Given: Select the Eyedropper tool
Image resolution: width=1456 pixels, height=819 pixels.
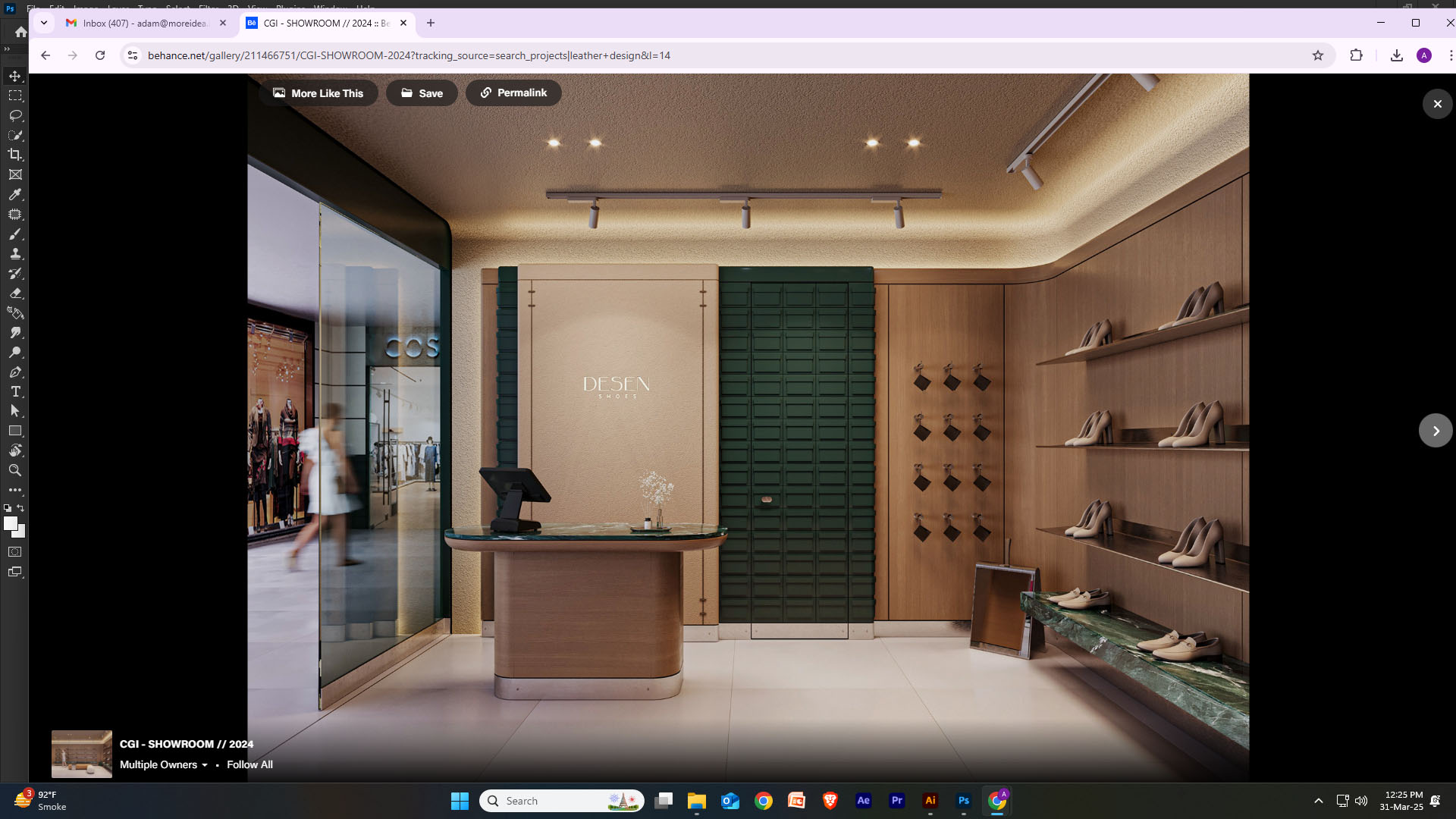Looking at the screenshot, I should tap(15, 194).
